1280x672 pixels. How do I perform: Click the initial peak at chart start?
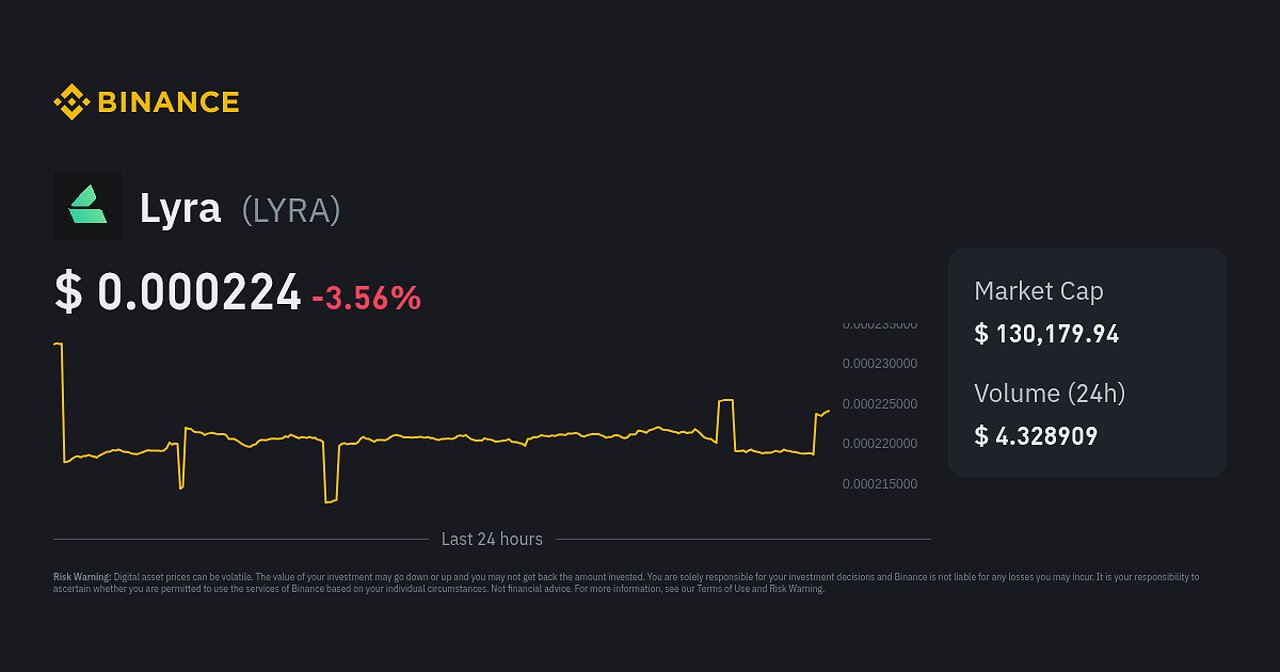tap(58, 344)
